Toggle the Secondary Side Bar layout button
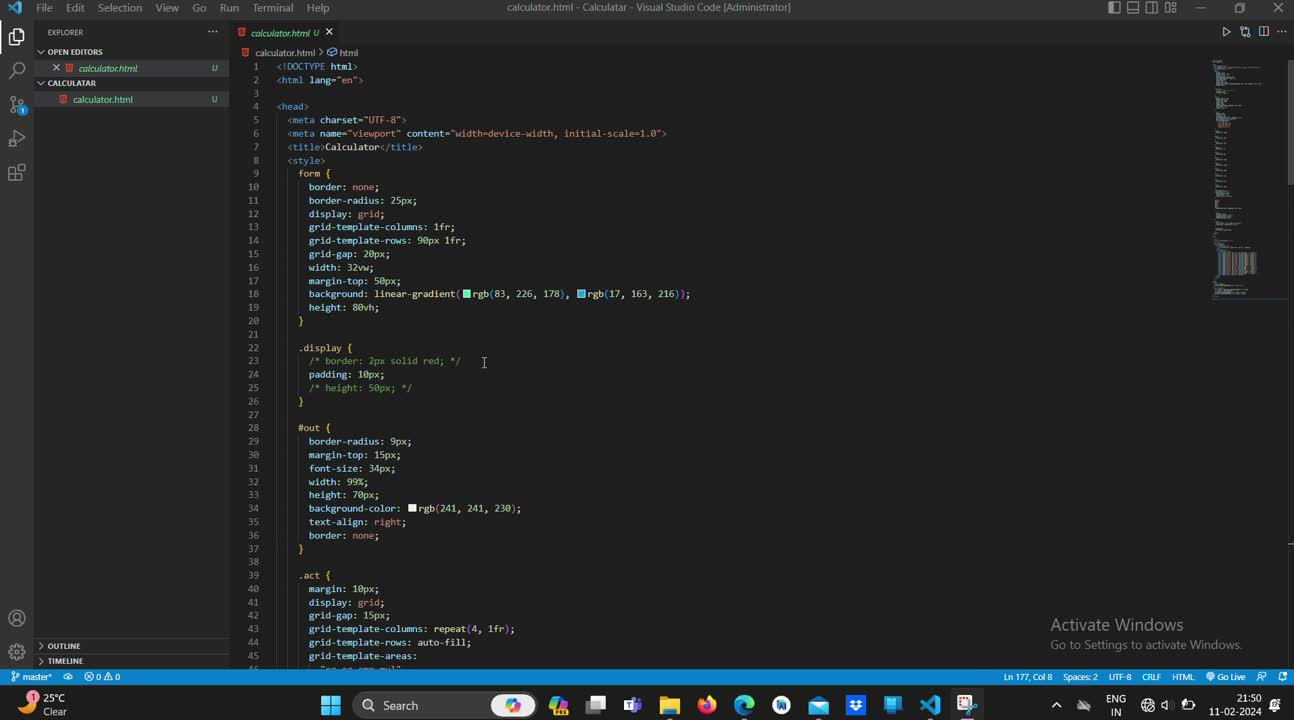Viewport: 1294px width, 720px height. point(1152,8)
